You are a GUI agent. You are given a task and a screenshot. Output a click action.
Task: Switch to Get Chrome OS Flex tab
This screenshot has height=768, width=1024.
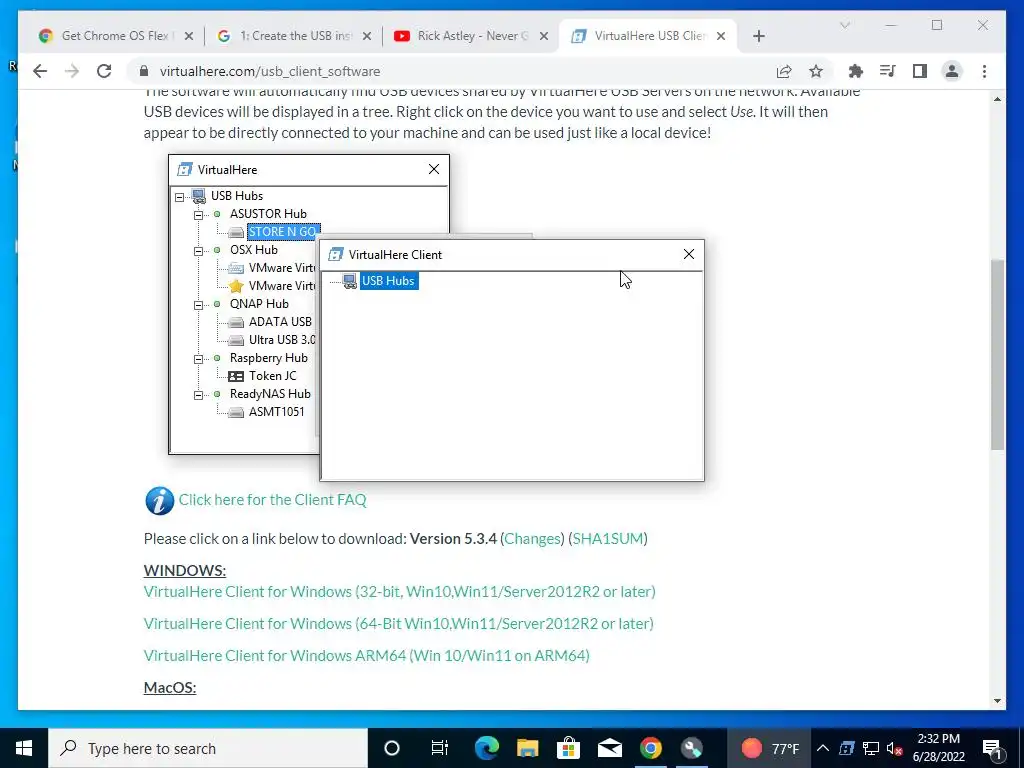pos(114,36)
